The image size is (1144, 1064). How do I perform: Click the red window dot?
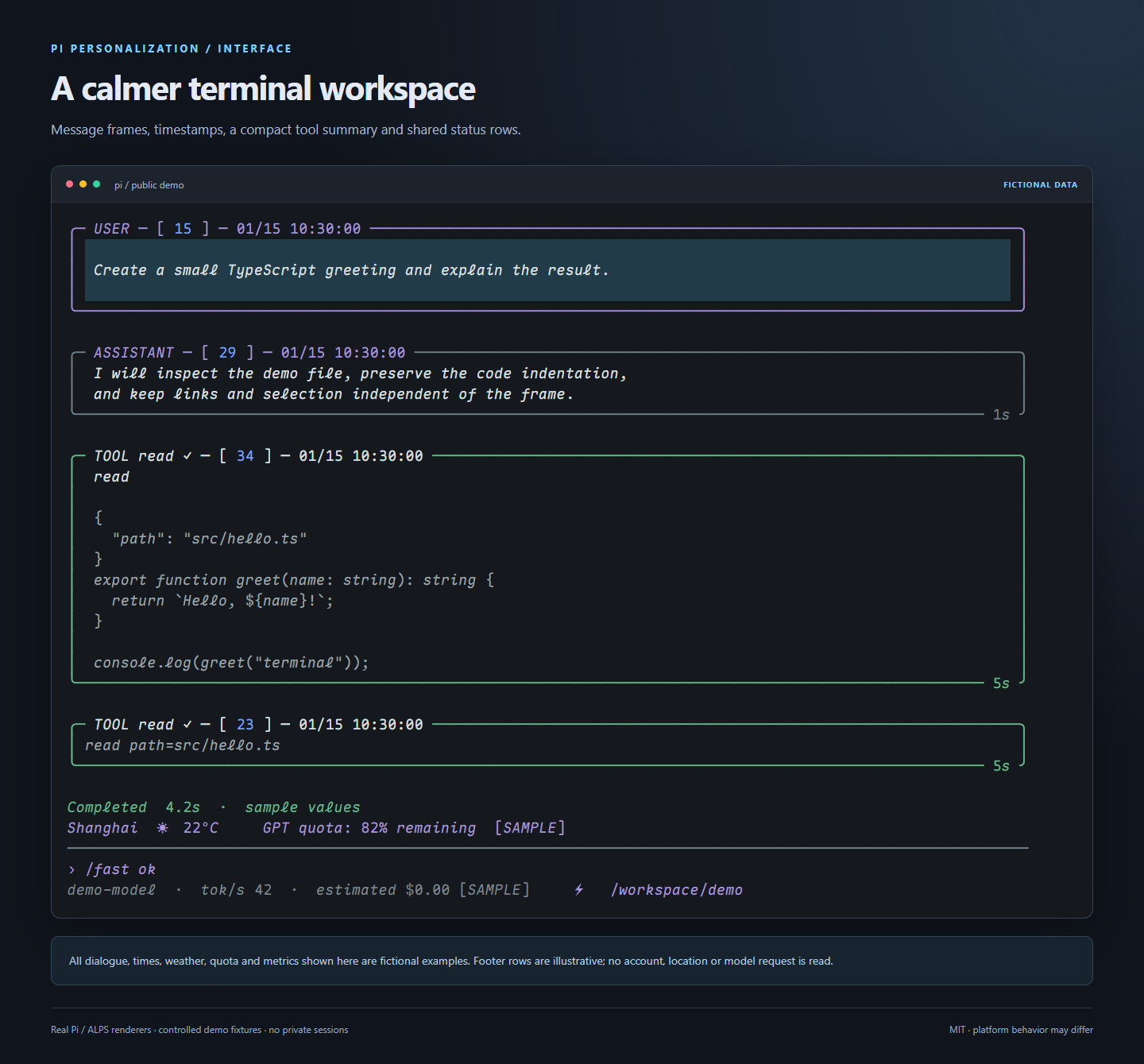coord(70,184)
